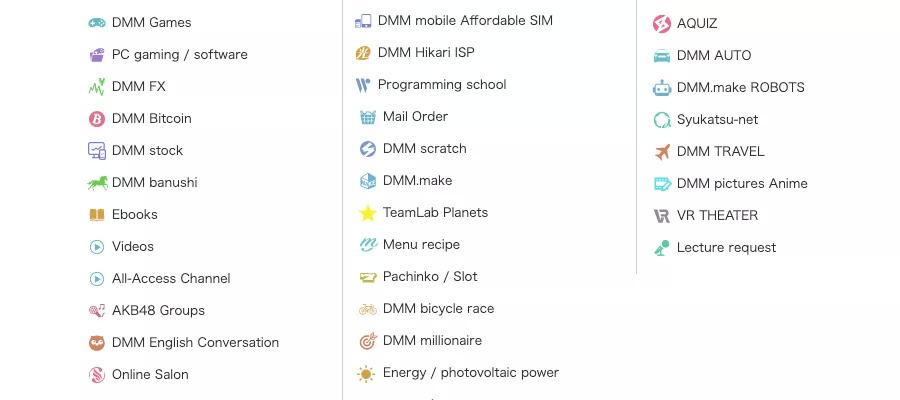Click the DMM TRAVEL airplane icon
This screenshot has height=400, width=900.
pos(662,152)
